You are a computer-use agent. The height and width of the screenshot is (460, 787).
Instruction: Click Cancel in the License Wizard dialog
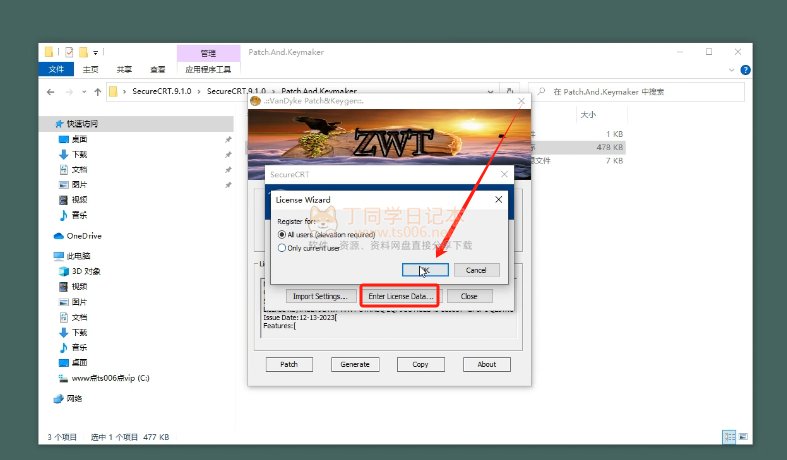[476, 270]
